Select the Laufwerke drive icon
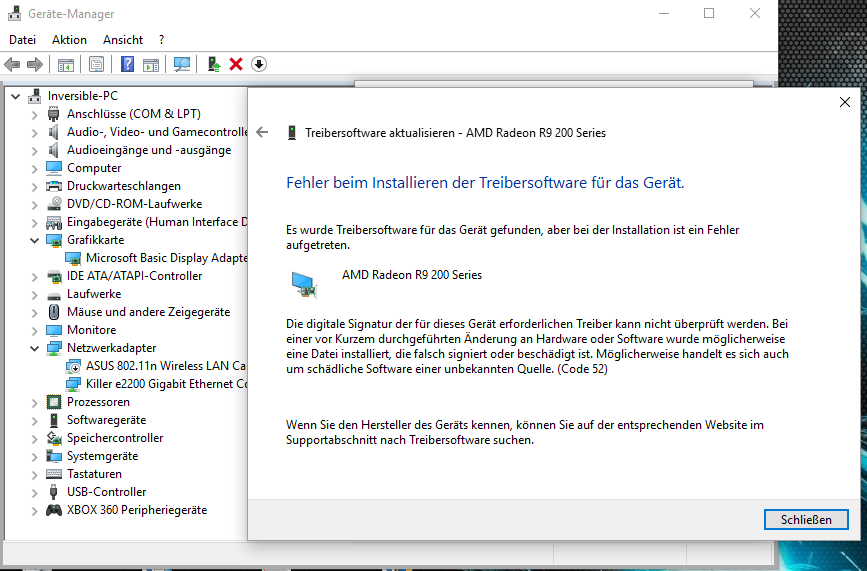Image resolution: width=867 pixels, height=571 pixels. coord(54,295)
